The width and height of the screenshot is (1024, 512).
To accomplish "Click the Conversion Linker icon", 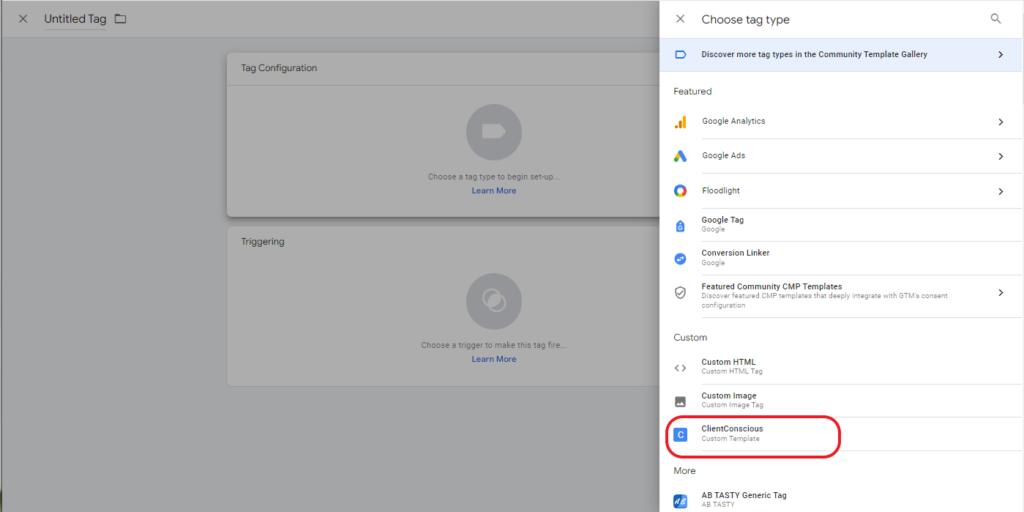I will [680, 258].
